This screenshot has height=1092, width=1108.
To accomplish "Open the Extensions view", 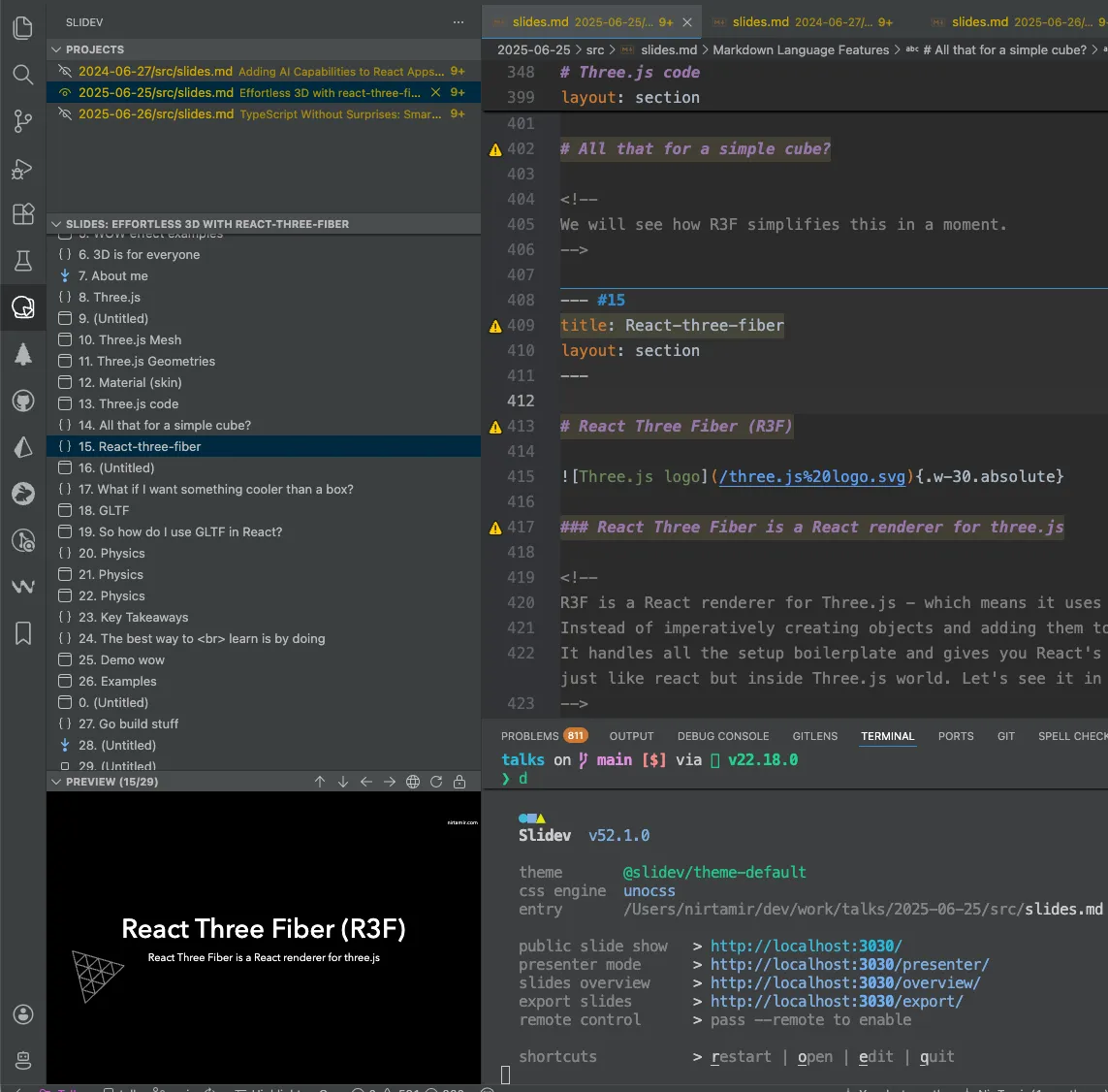I will pos(23,214).
